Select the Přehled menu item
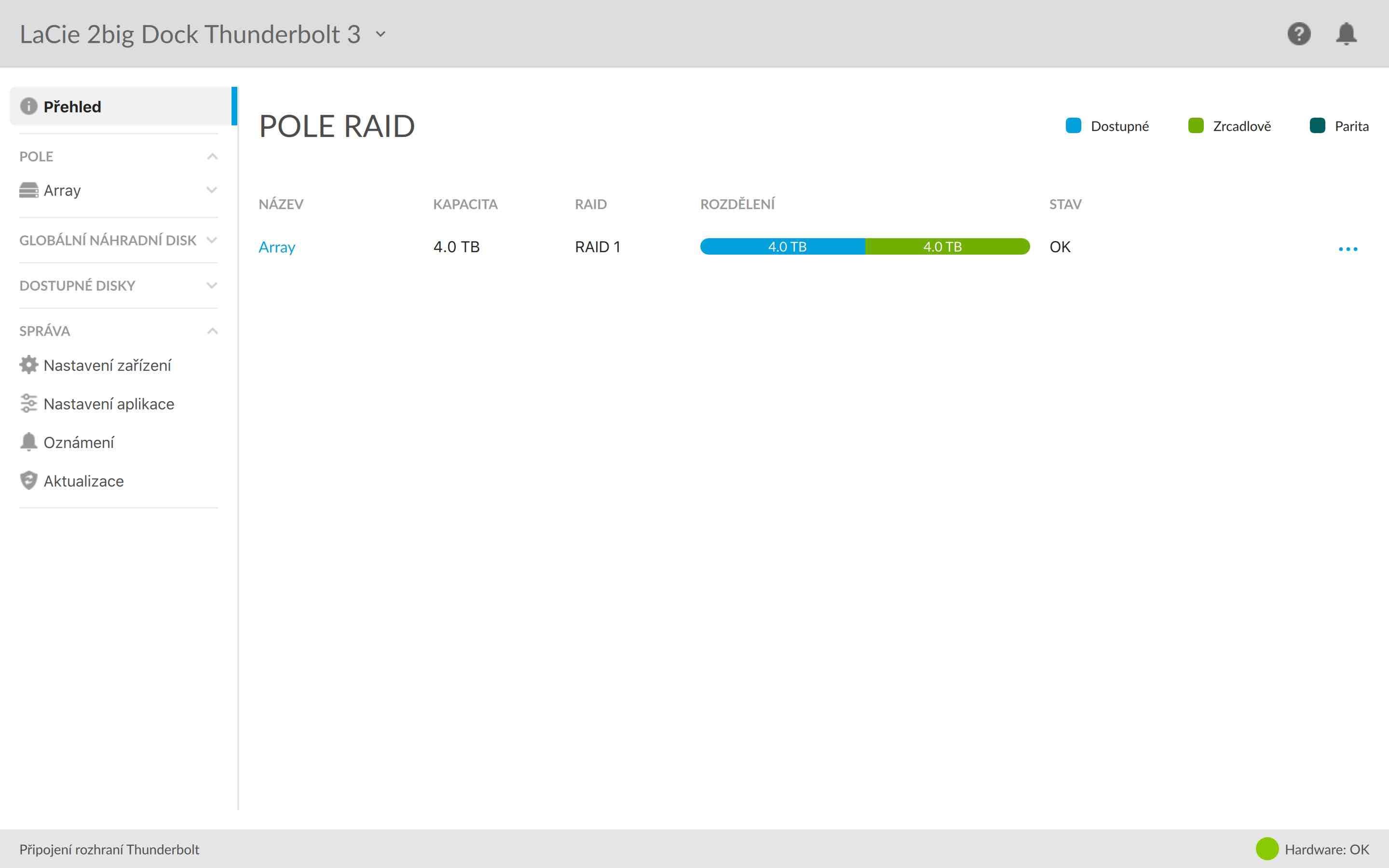The image size is (1389, 868). [x=72, y=106]
